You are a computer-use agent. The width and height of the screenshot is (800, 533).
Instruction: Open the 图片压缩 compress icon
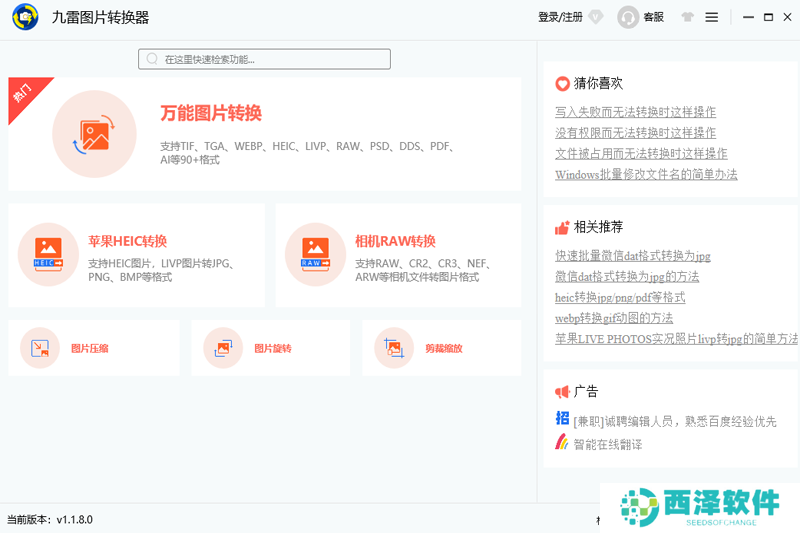(40, 348)
